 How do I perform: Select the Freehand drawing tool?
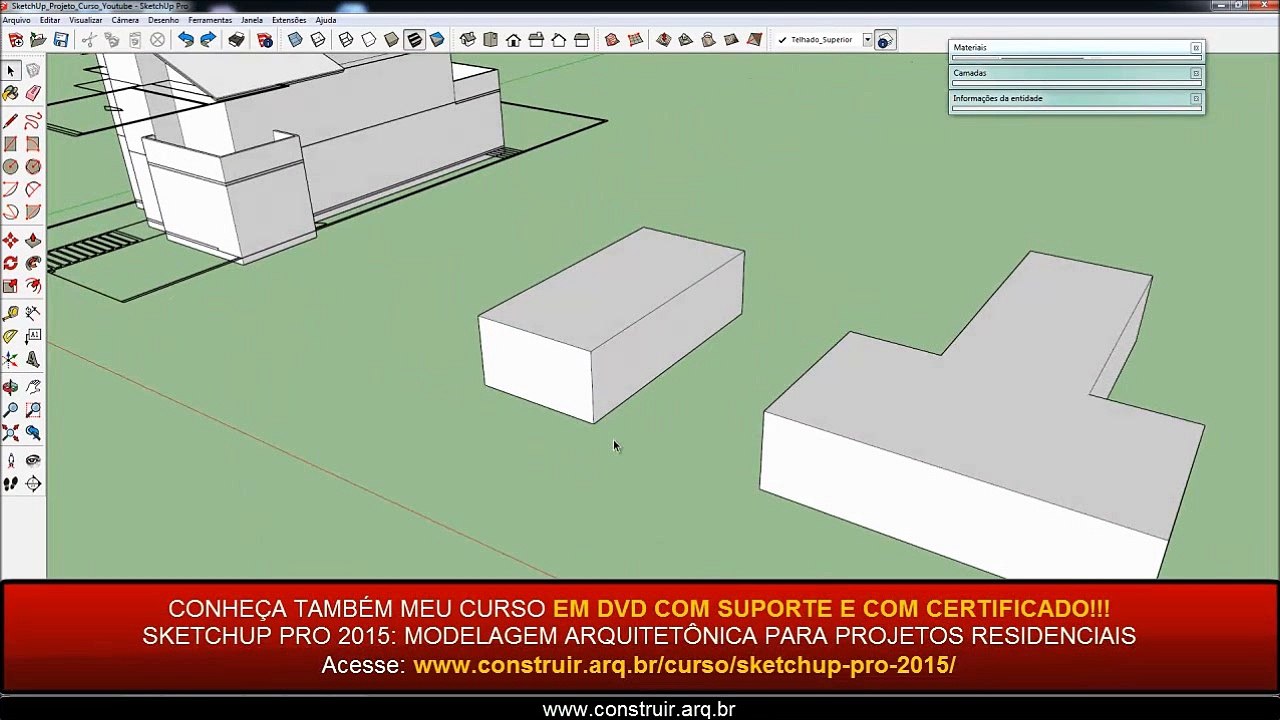click(33, 121)
